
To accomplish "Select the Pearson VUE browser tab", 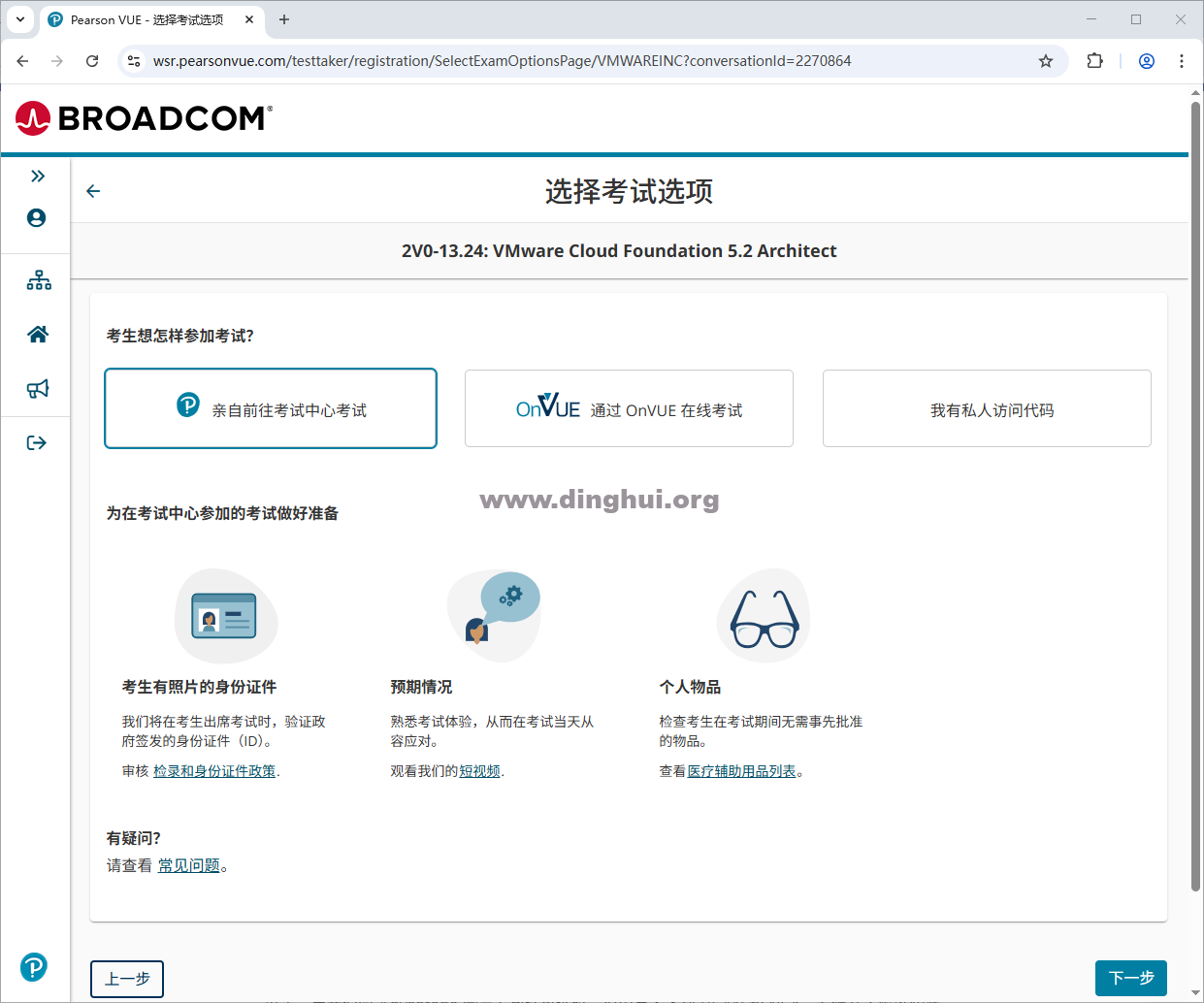I will (x=151, y=19).
